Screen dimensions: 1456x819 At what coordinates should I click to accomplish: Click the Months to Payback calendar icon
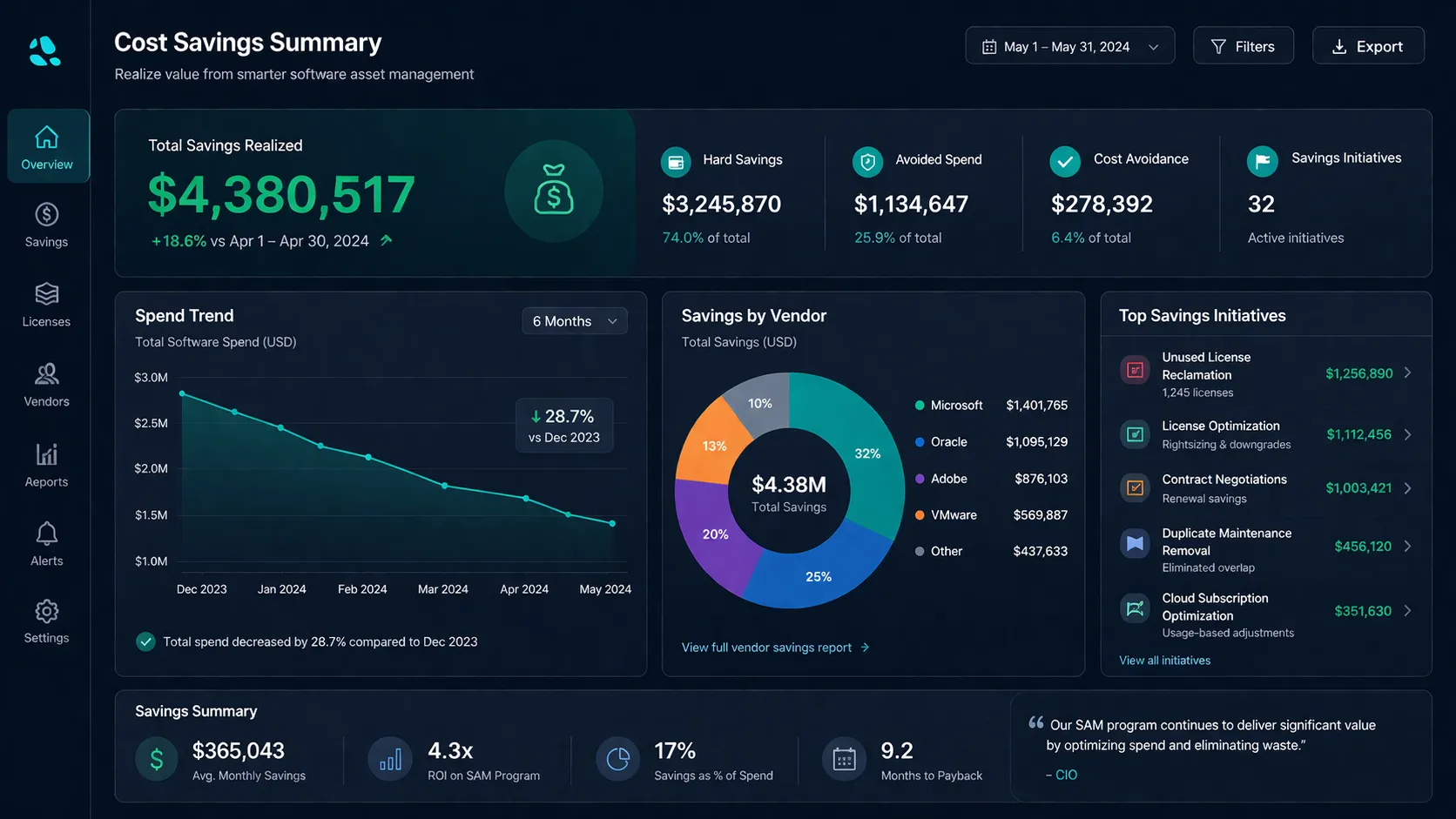click(844, 760)
